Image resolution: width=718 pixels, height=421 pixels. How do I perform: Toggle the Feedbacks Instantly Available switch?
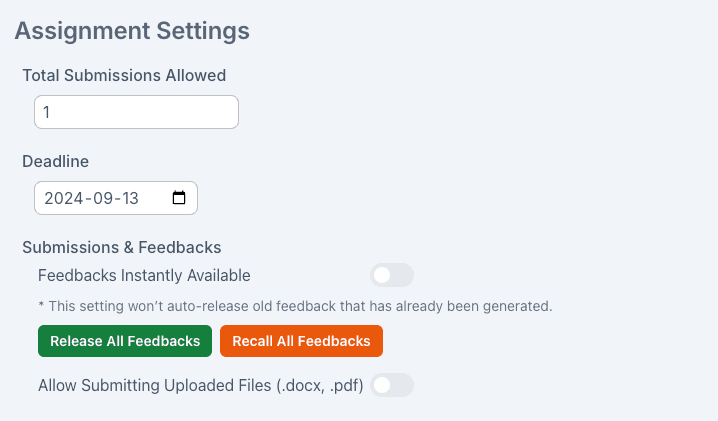coord(392,275)
